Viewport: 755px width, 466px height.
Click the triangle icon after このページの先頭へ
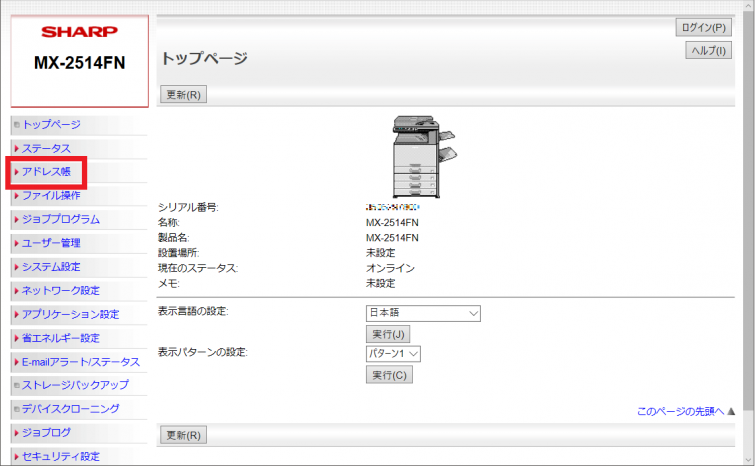[731, 411]
